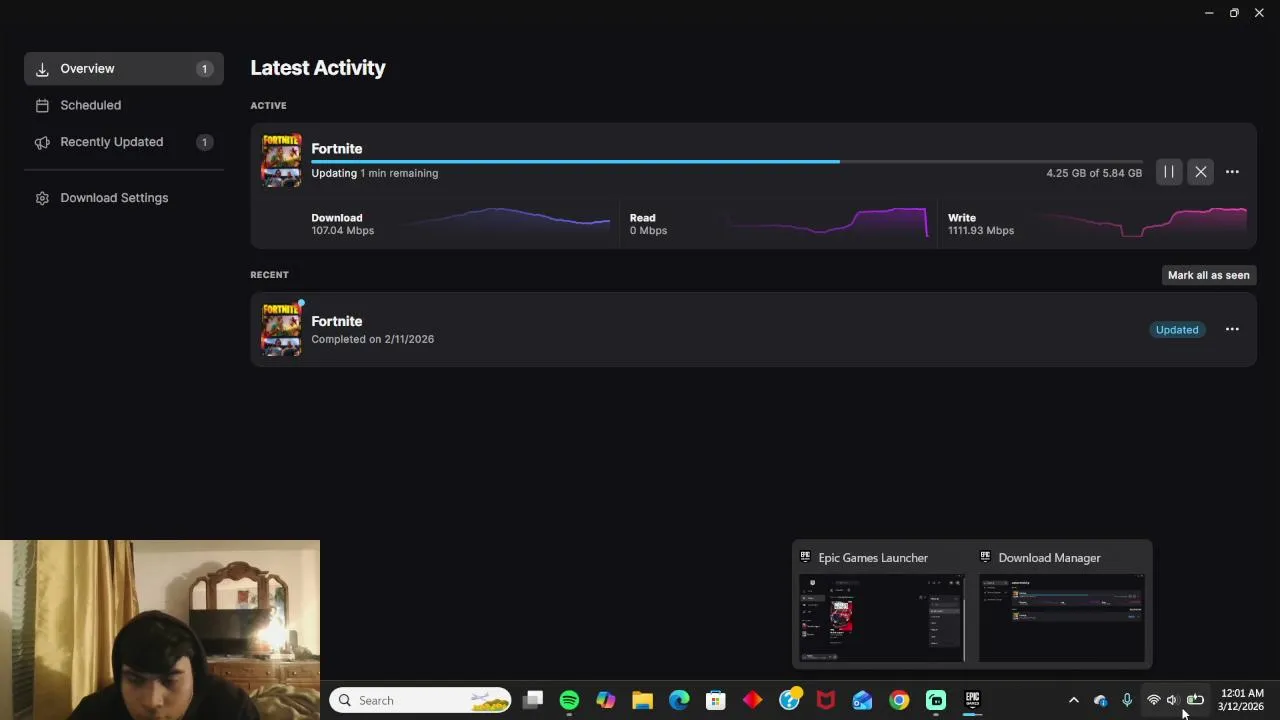
Task: Expand the hidden system tray icons
Action: pyautogui.click(x=1074, y=700)
